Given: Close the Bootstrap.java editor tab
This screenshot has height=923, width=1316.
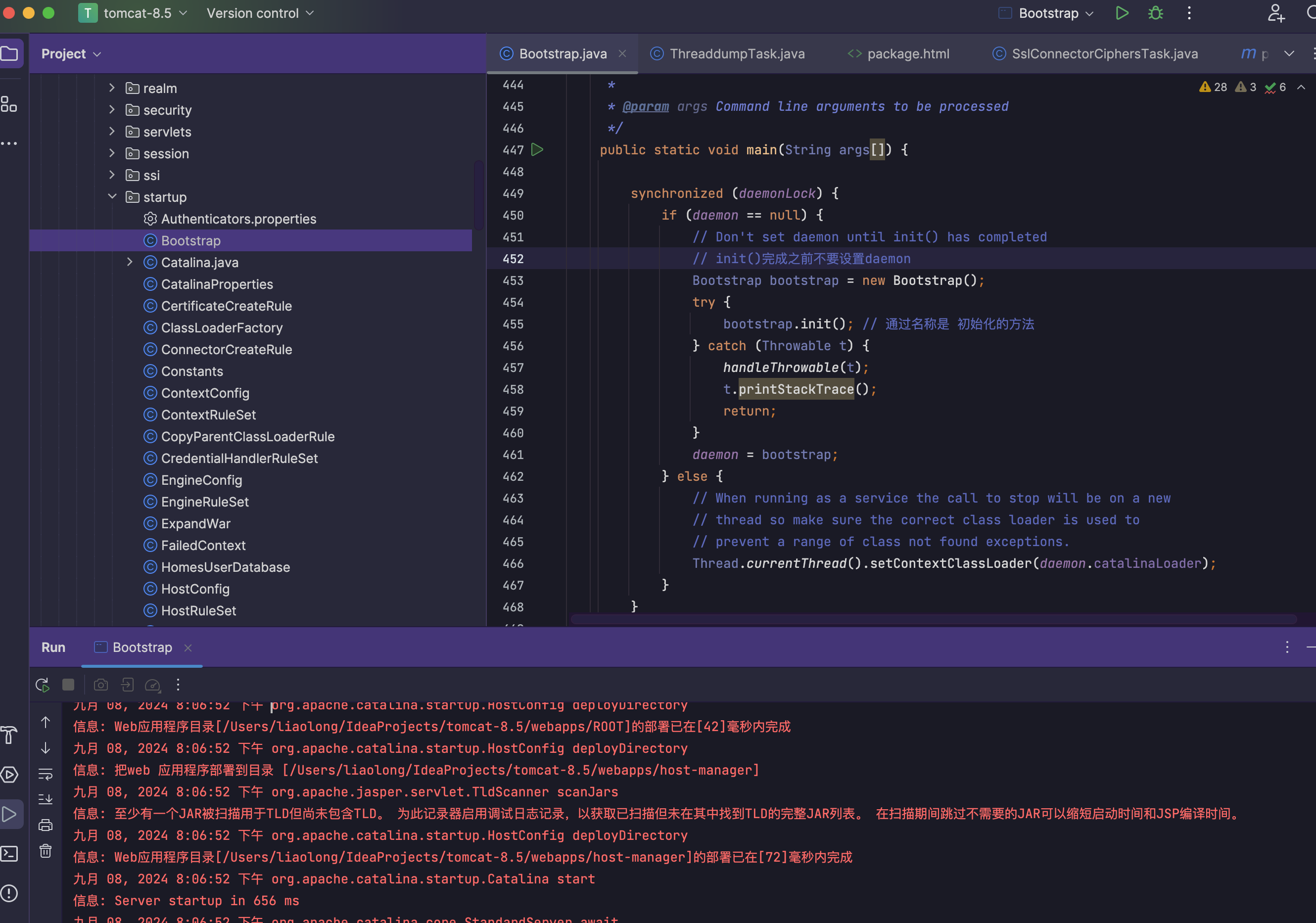Looking at the screenshot, I should [622, 54].
